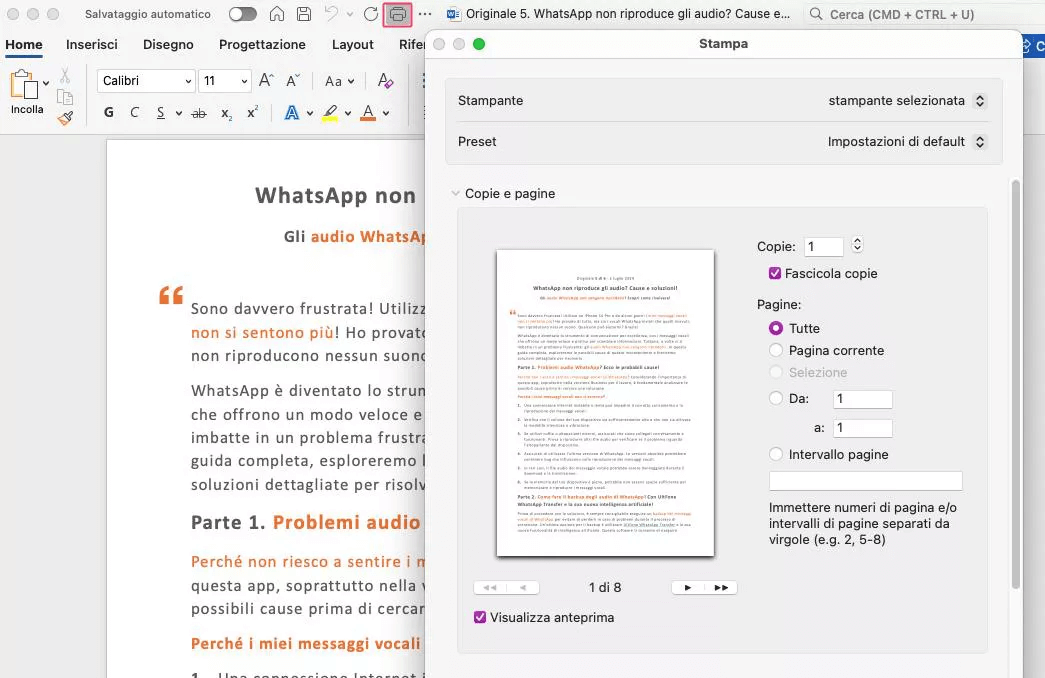Open the highlight color dropdown arrow
Viewport: 1045px width, 678px height.
coord(348,113)
